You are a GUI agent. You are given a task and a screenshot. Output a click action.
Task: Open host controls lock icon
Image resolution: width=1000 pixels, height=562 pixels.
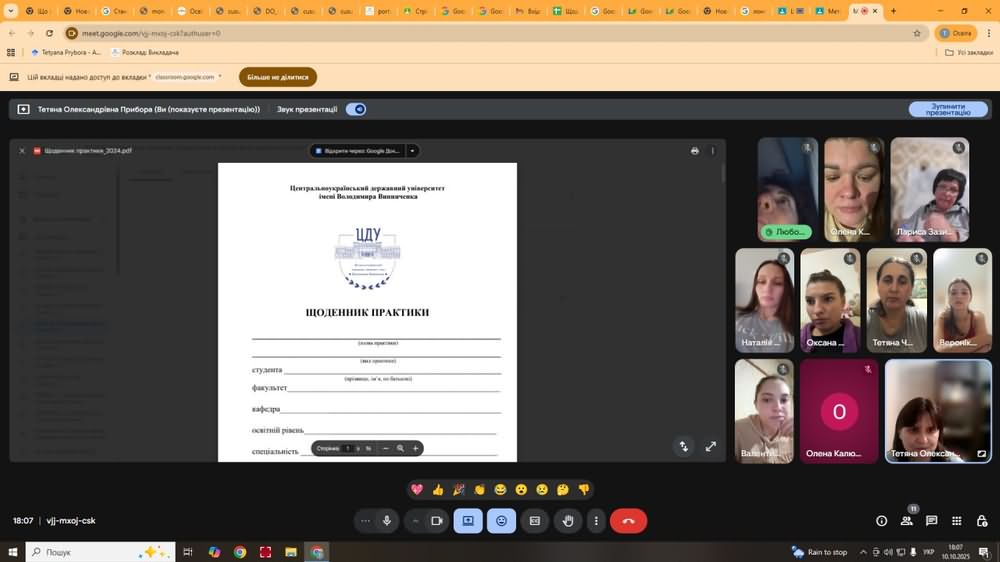click(981, 521)
